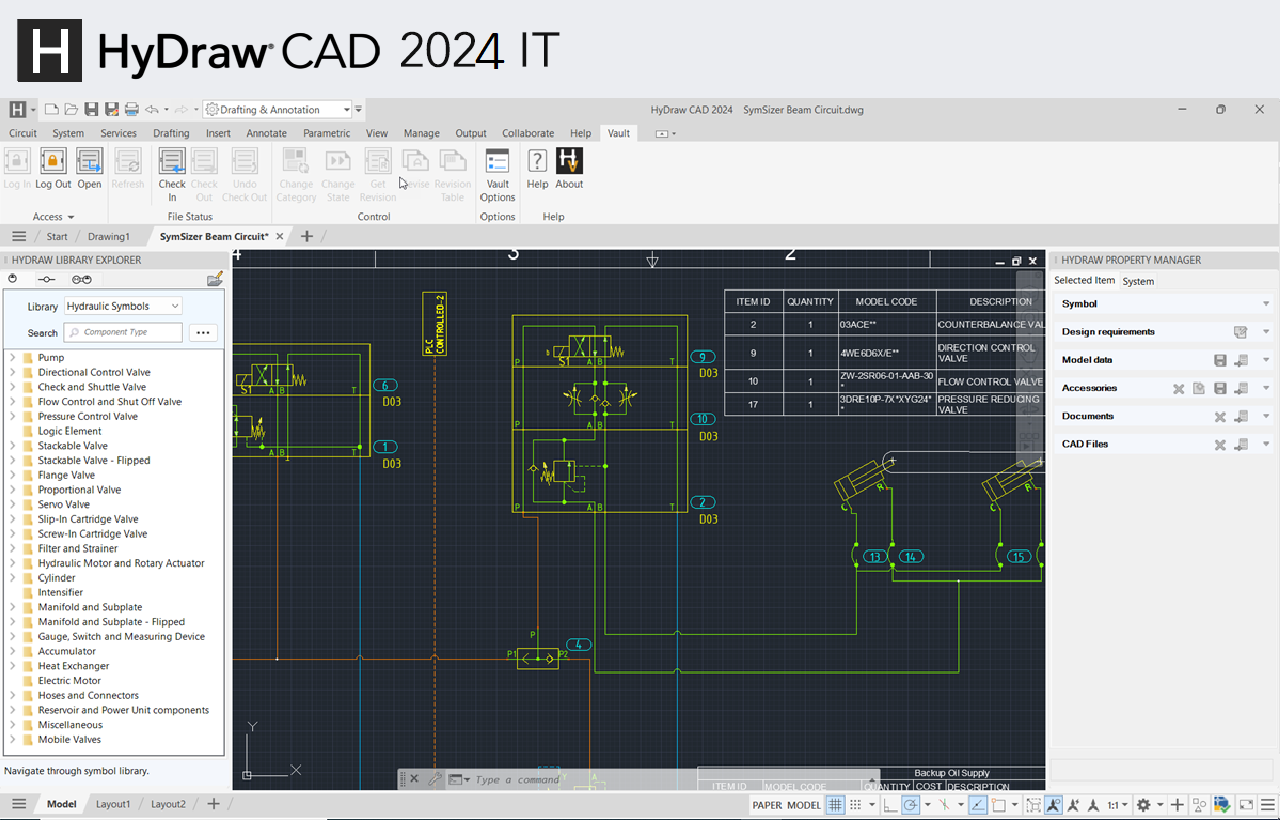Expand the Documents section arrow
The width and height of the screenshot is (1280, 820).
tap(1266, 416)
